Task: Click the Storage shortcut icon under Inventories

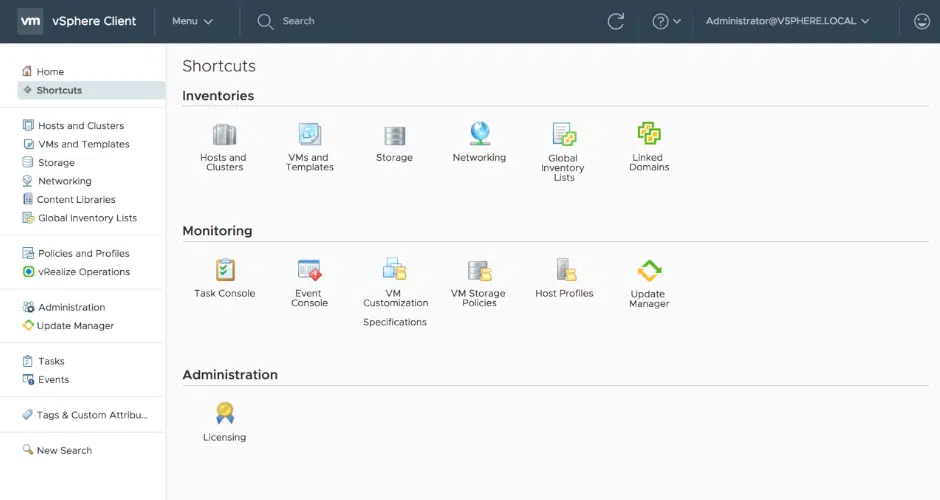Action: click(394, 135)
